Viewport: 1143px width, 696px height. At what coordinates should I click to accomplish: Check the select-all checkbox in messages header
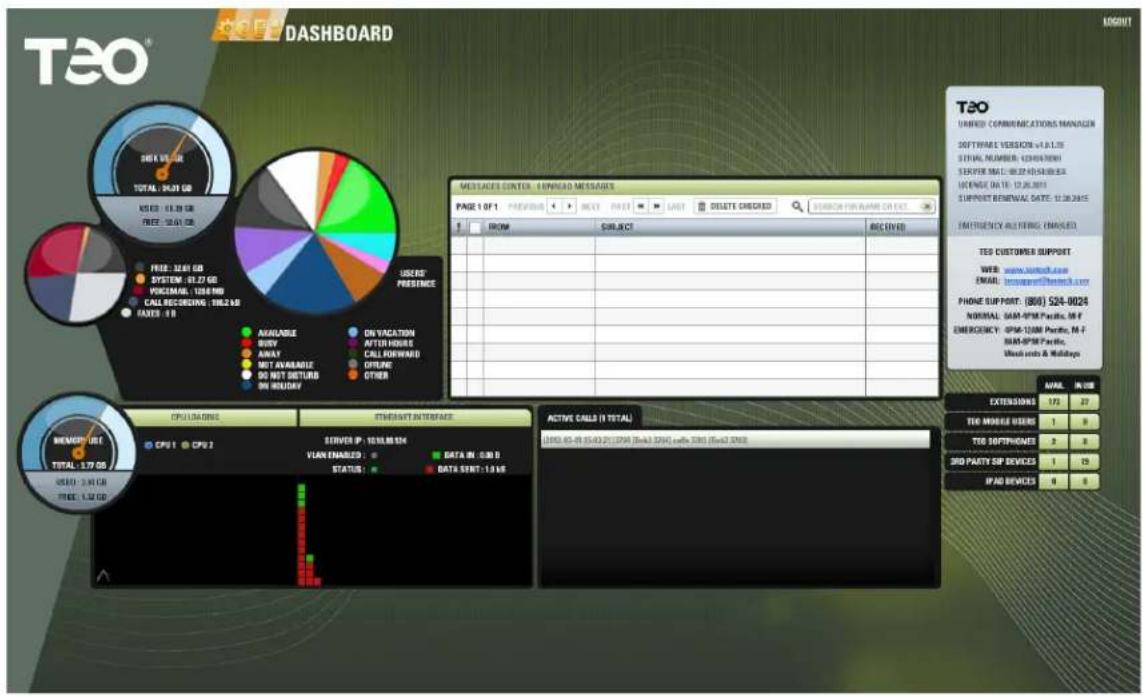pyautogui.click(x=475, y=227)
